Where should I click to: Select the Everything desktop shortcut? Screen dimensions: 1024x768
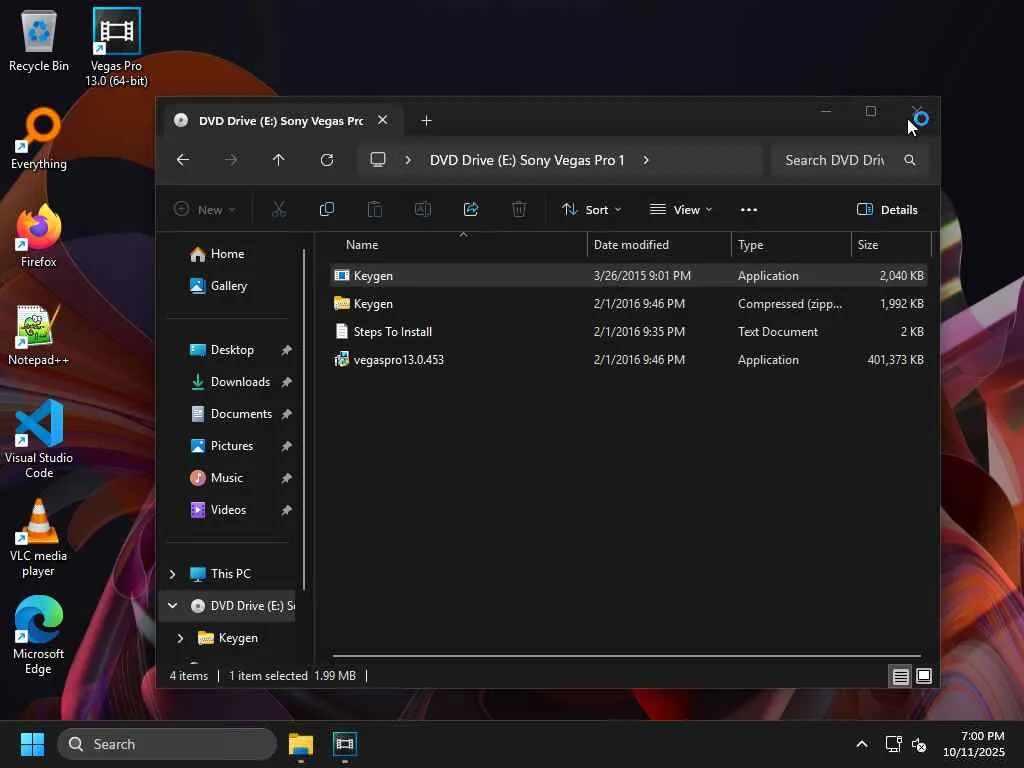(39, 138)
